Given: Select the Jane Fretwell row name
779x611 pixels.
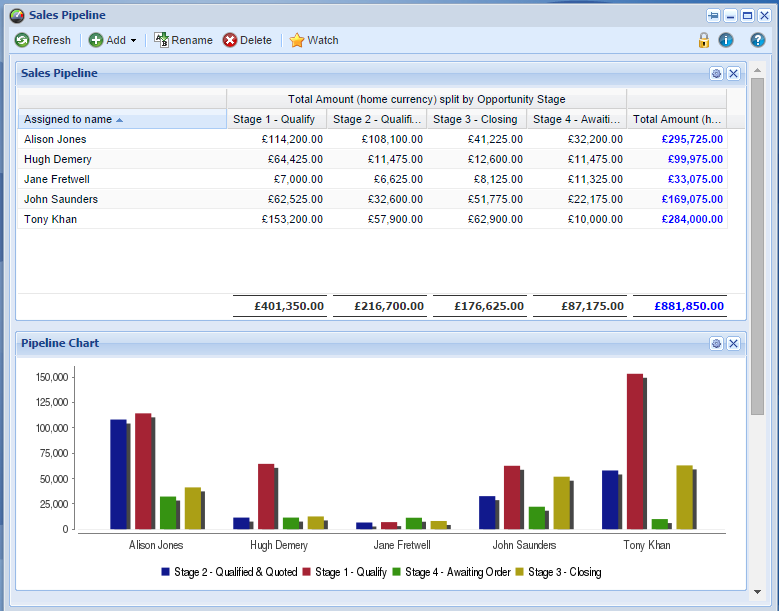Looking at the screenshot, I should [57, 179].
